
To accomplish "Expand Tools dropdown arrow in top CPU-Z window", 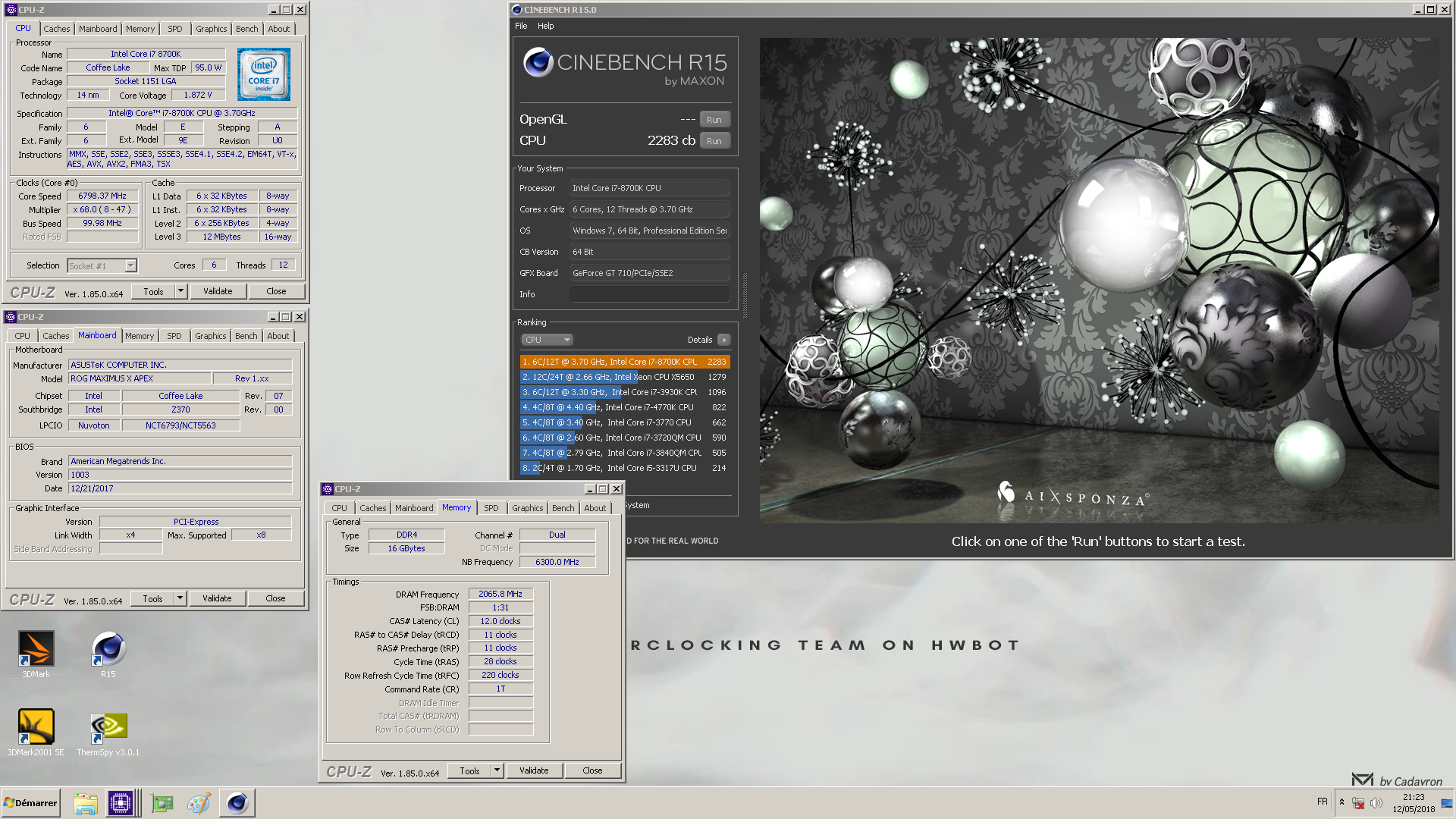I will [180, 291].
